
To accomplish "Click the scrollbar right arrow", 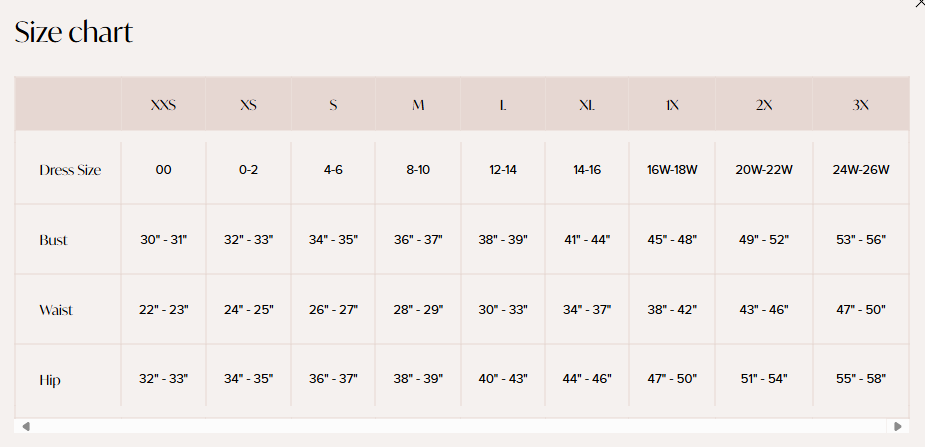I will (x=898, y=426).
